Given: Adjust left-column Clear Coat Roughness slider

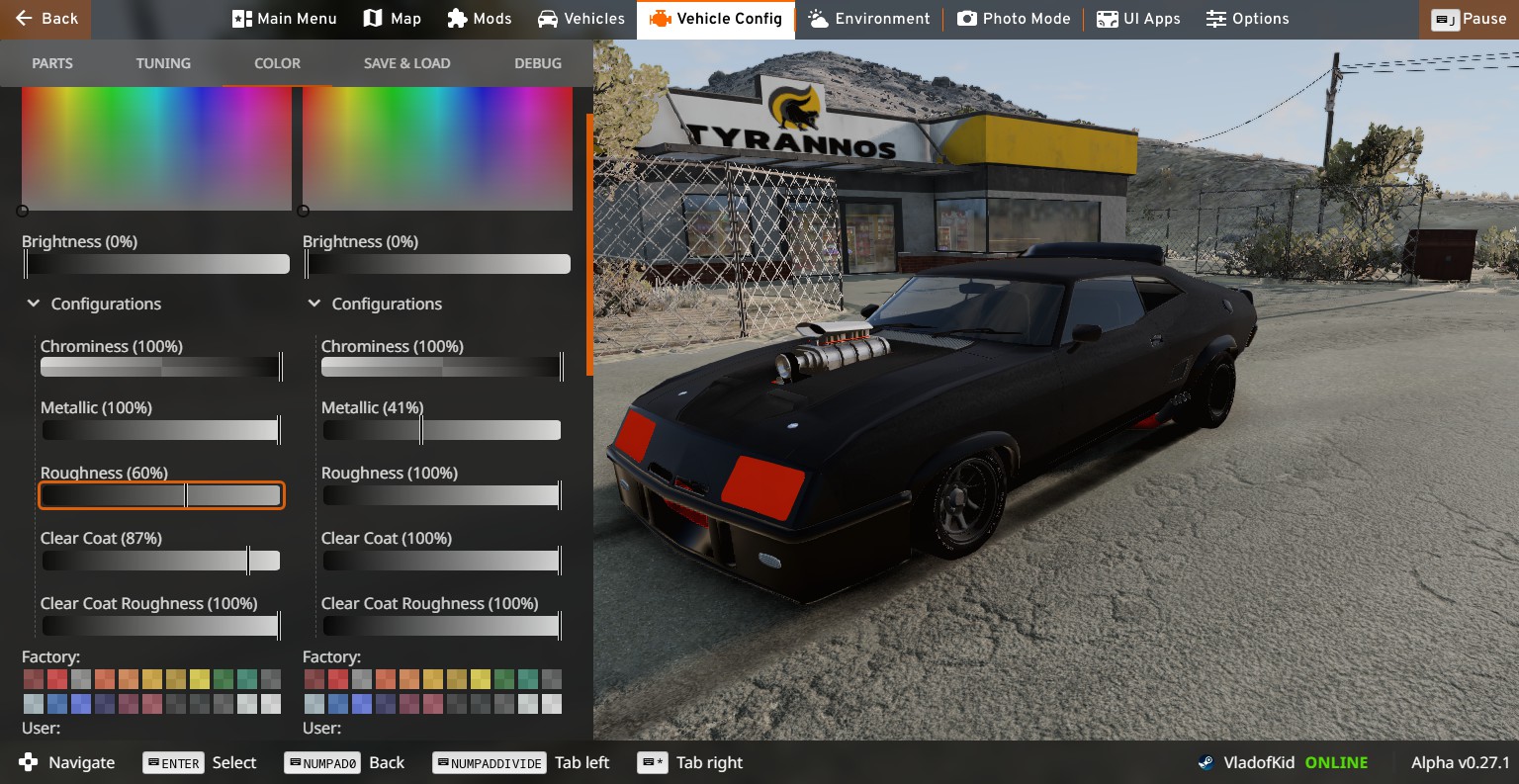Looking at the screenshot, I should tap(161, 626).
